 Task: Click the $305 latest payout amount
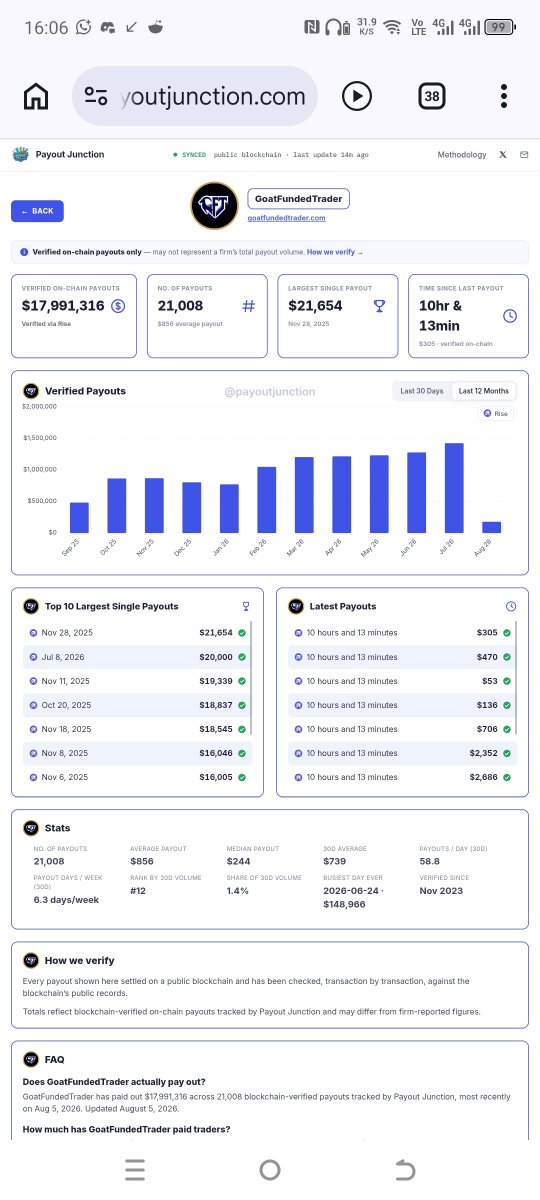pyautogui.click(x=487, y=633)
